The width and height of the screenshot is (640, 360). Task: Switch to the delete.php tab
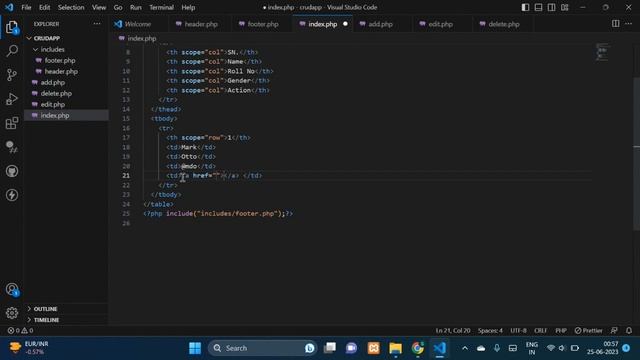[x=504, y=24]
